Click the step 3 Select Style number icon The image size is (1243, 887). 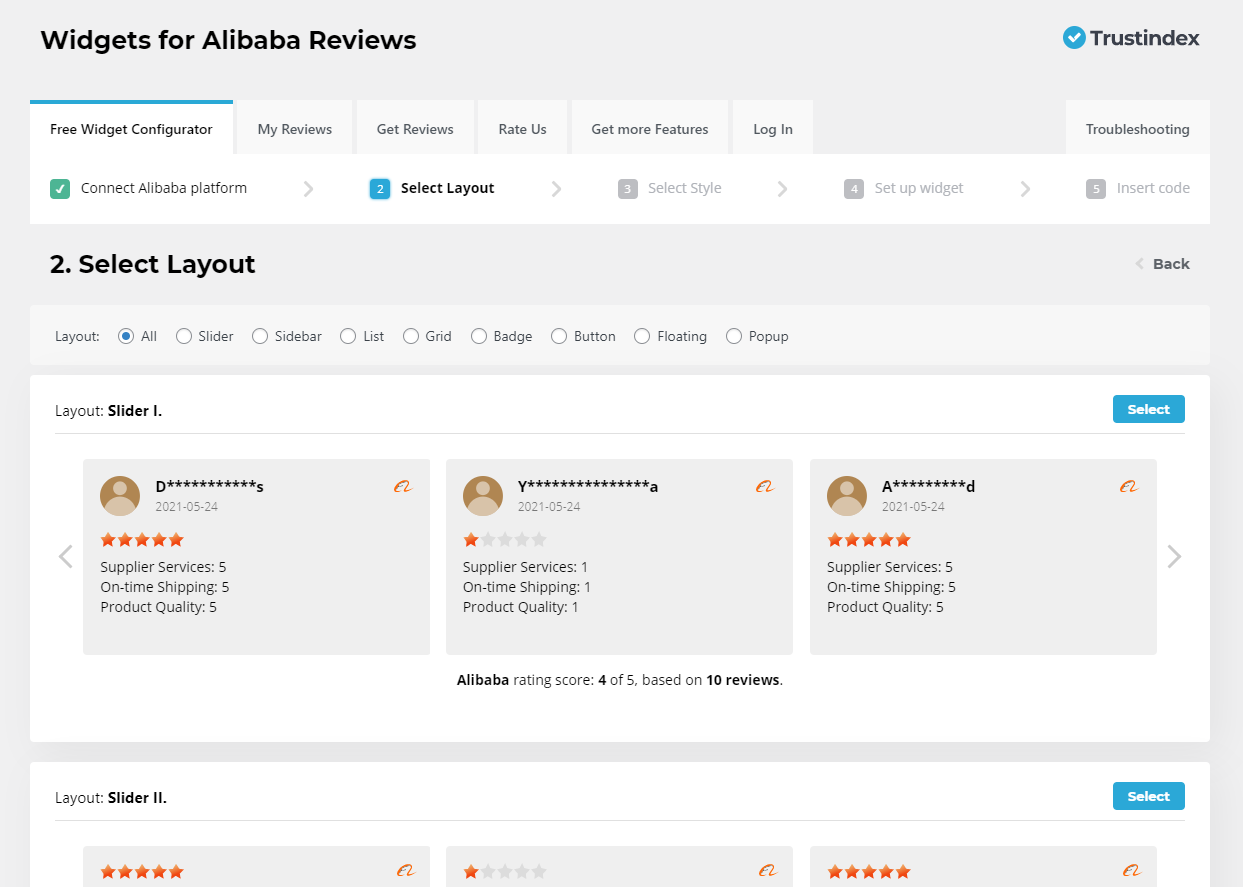[628, 189]
